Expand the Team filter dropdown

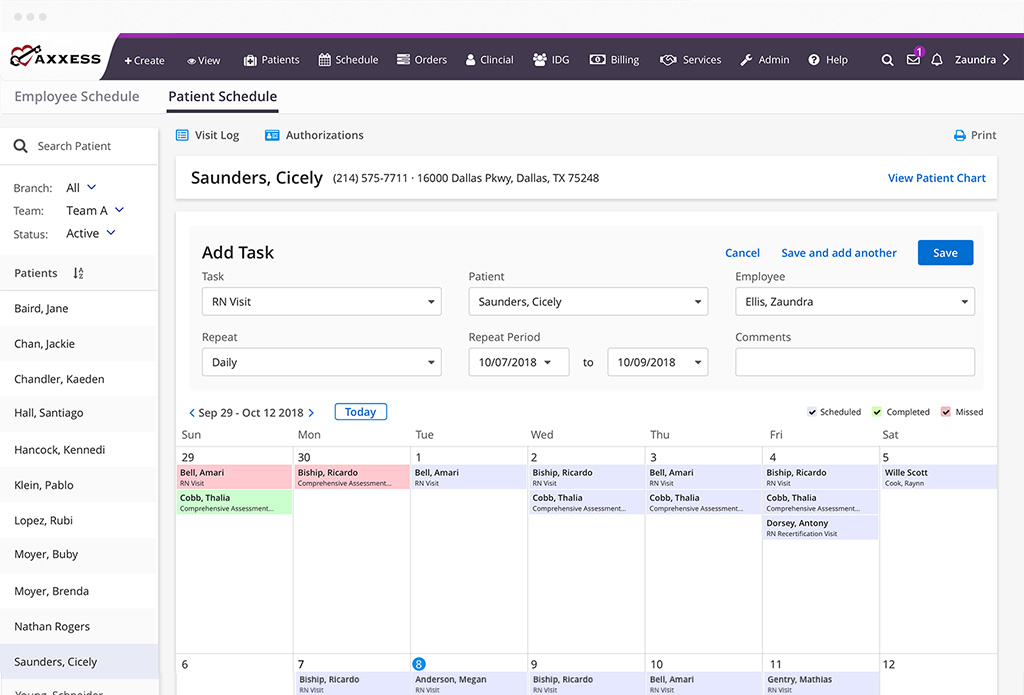point(119,210)
